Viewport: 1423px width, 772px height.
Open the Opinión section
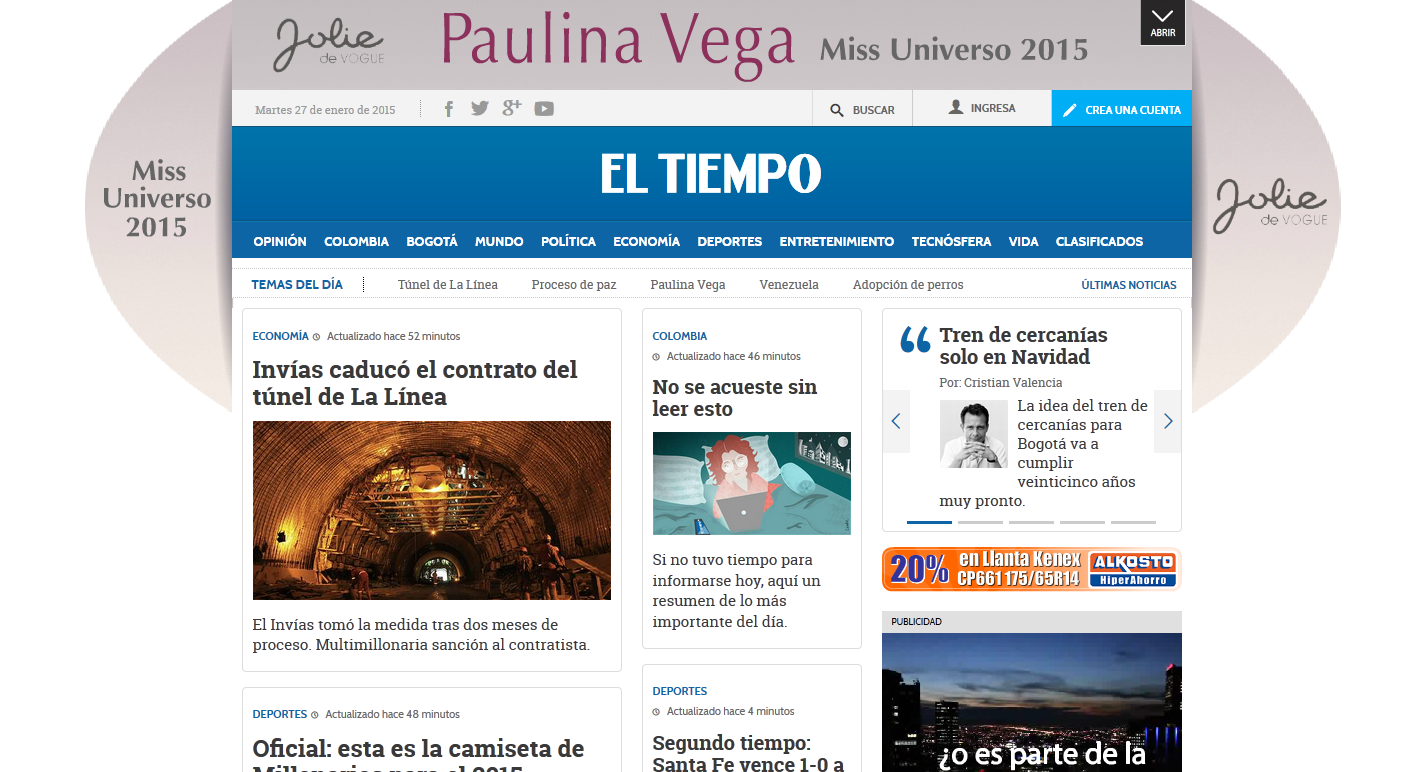click(x=280, y=241)
